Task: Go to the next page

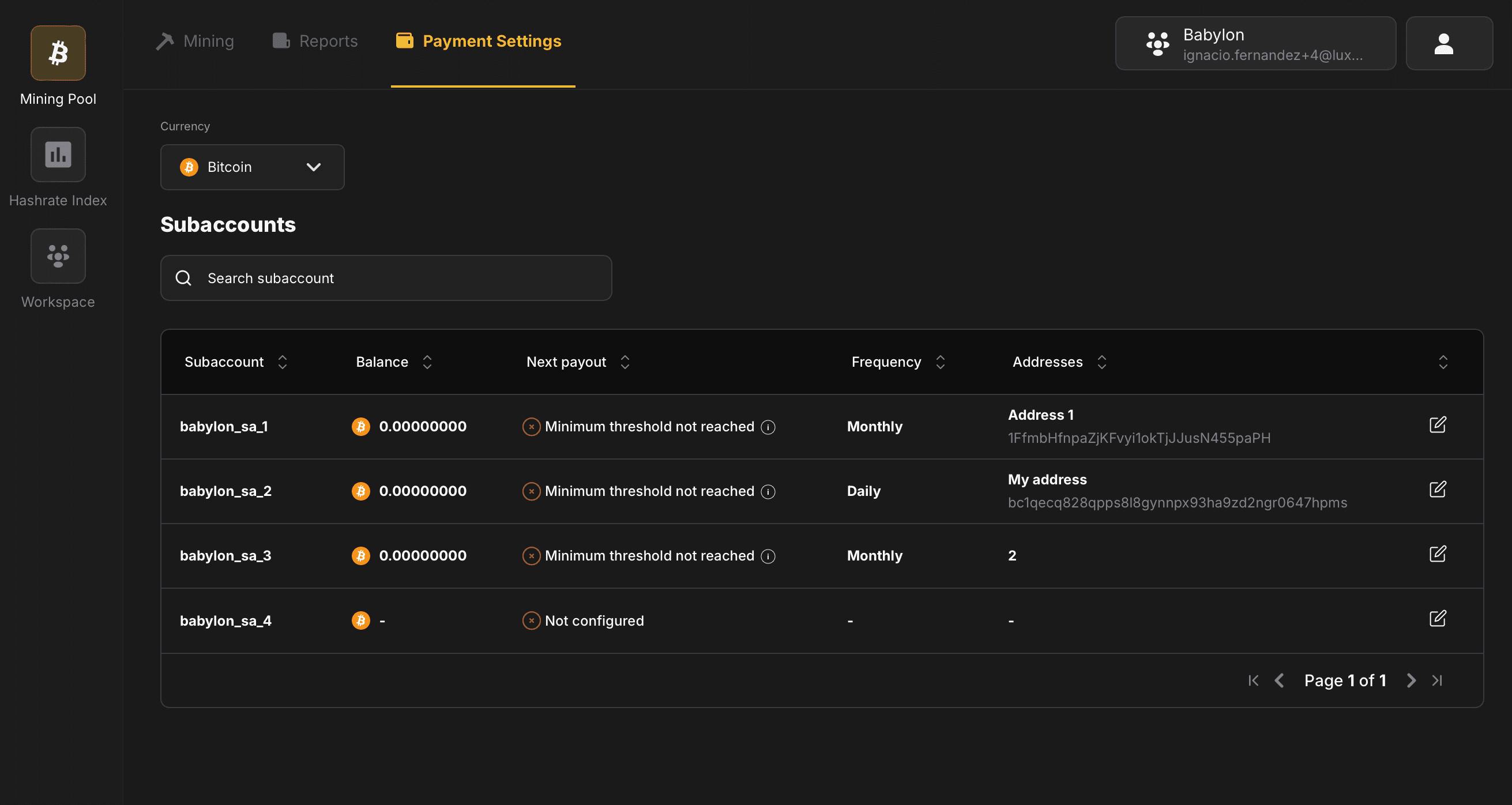Action: [1412, 680]
